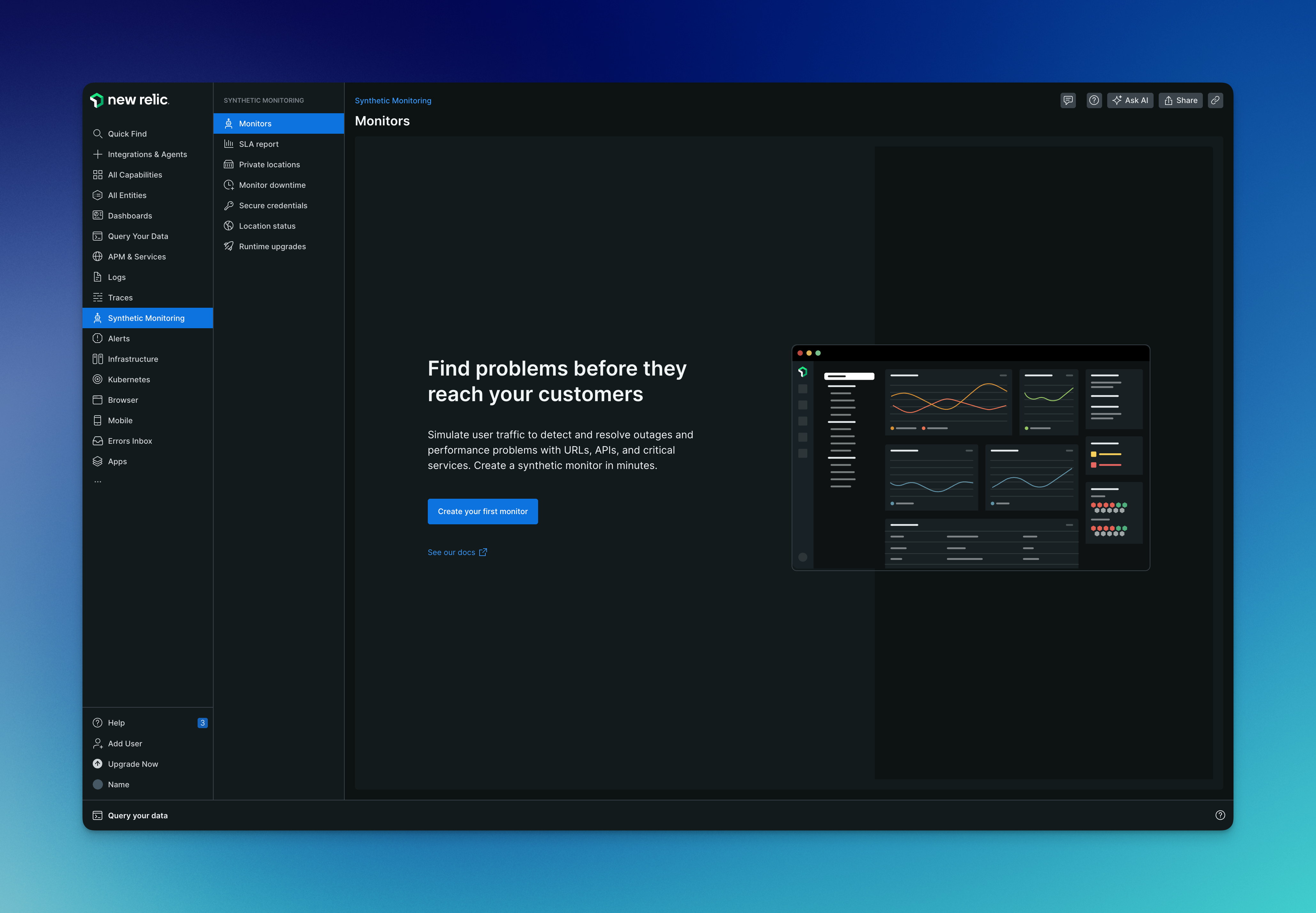
Task: Open Secure credentials page
Action: point(273,205)
